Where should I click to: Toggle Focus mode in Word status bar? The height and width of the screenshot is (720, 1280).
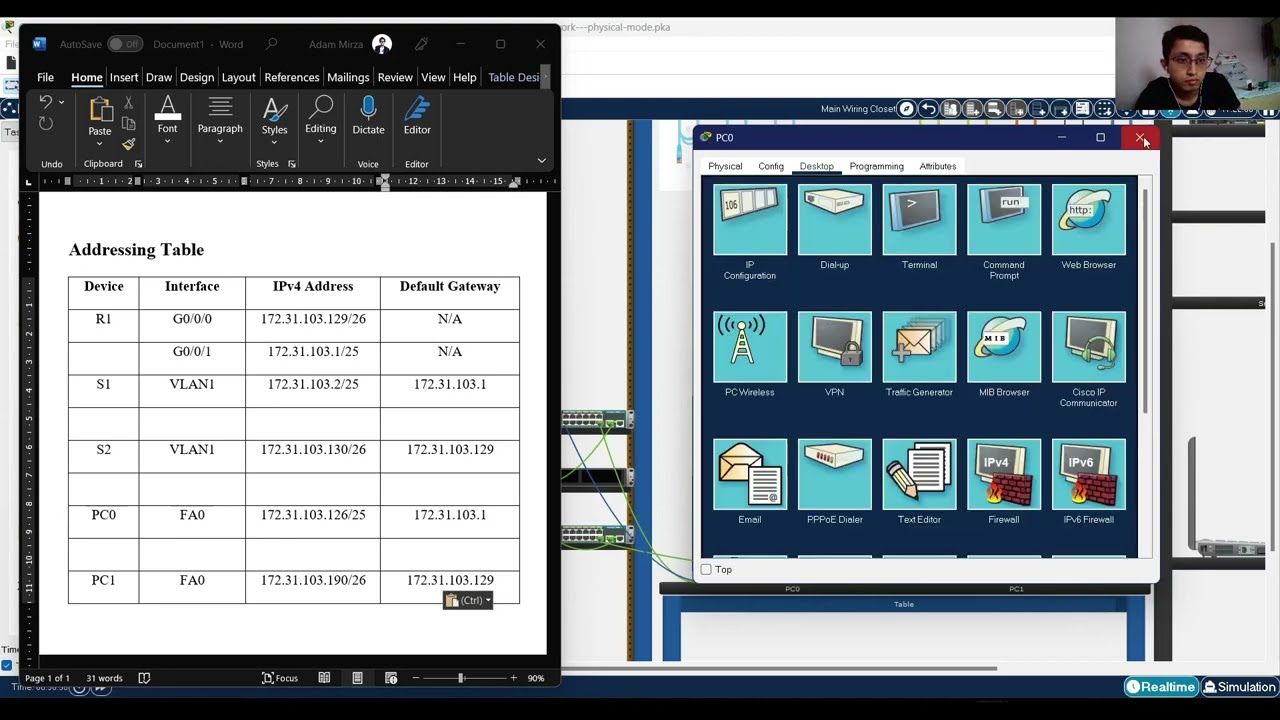(280, 678)
